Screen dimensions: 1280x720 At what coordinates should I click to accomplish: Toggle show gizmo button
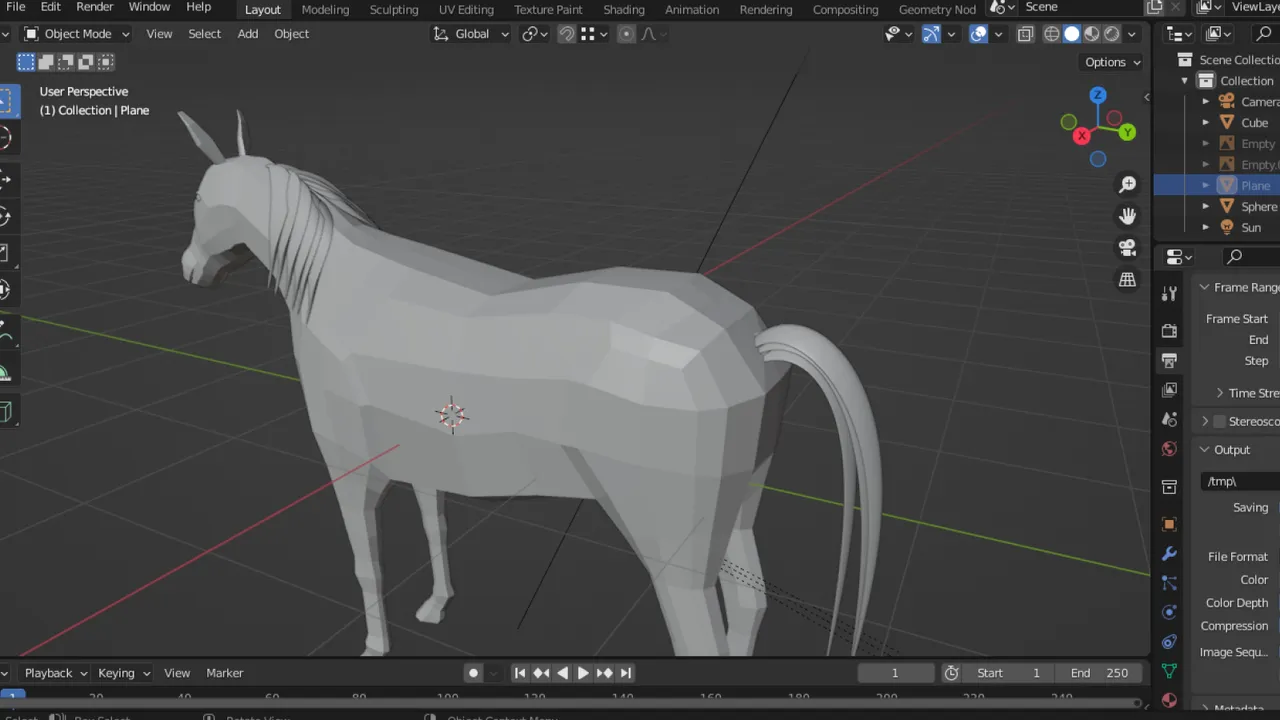click(931, 34)
